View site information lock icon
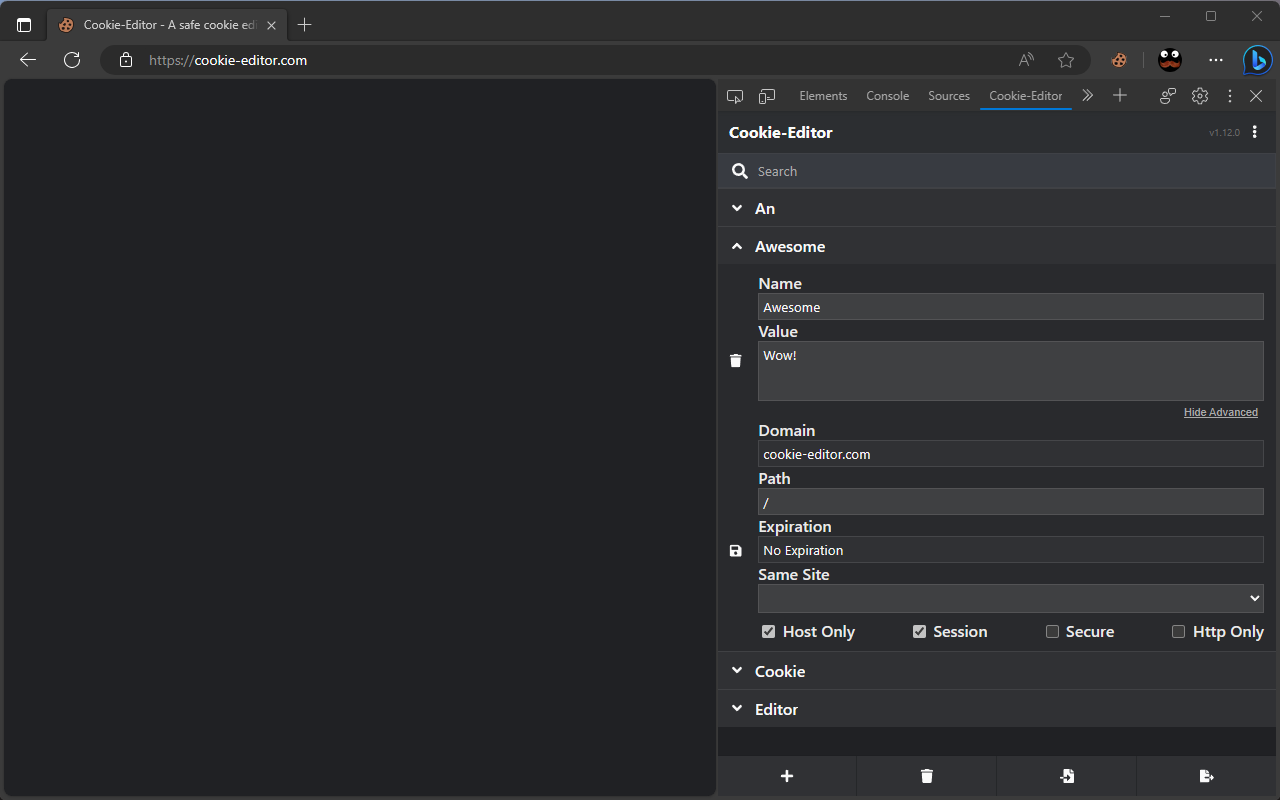1280x800 pixels. [126, 60]
